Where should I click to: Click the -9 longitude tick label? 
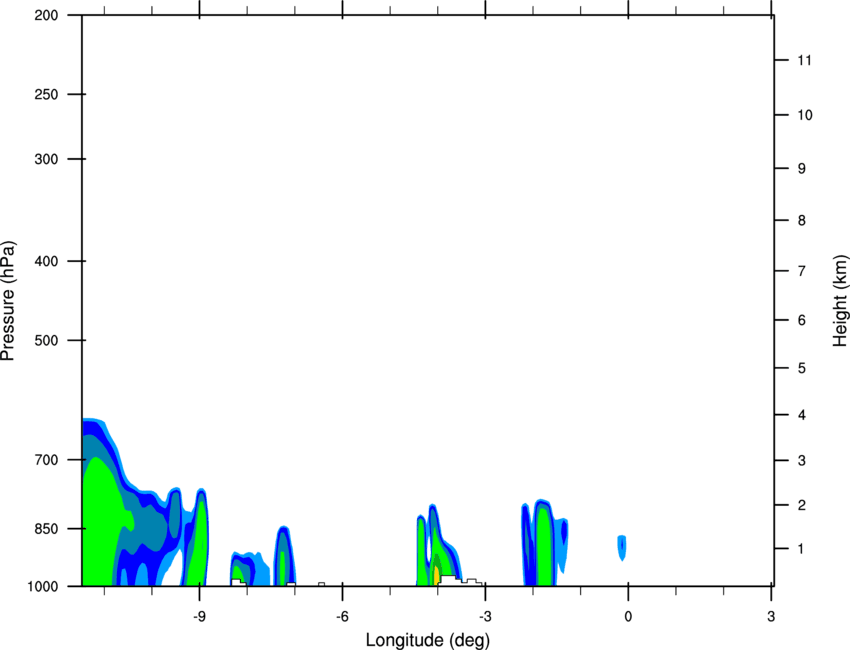click(x=199, y=617)
